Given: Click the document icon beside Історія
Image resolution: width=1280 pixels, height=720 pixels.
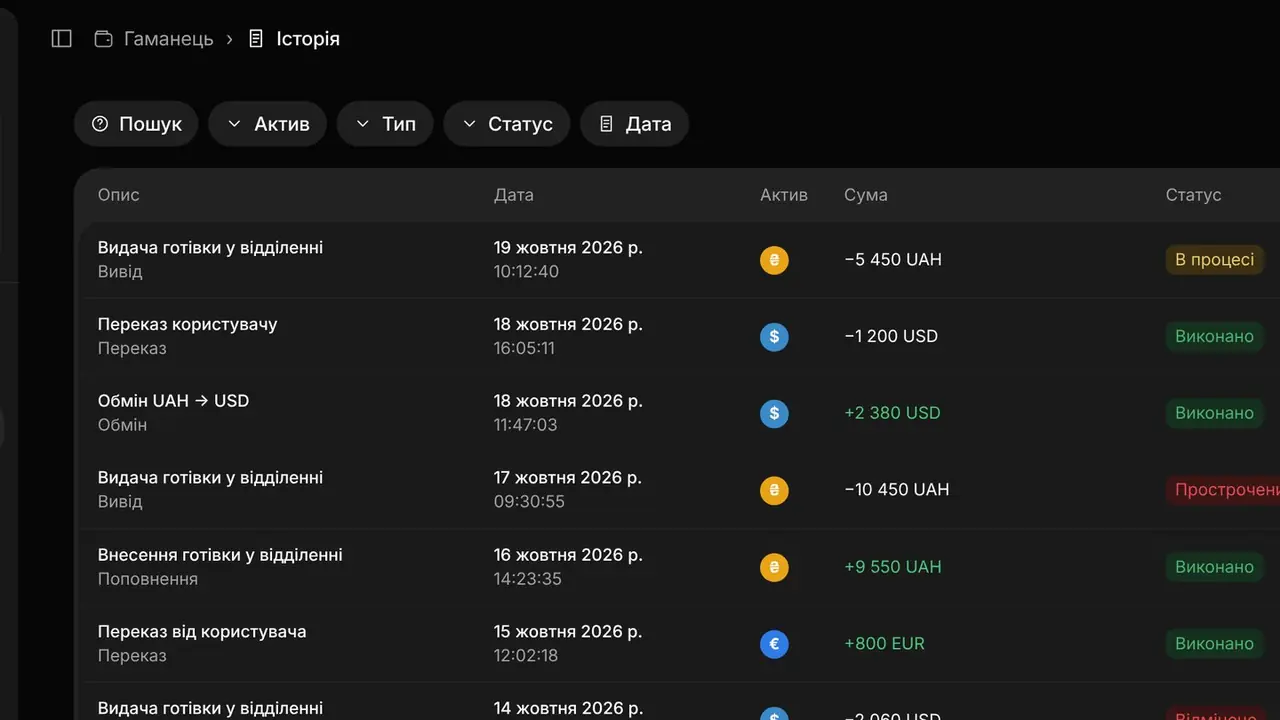Looking at the screenshot, I should [x=256, y=39].
